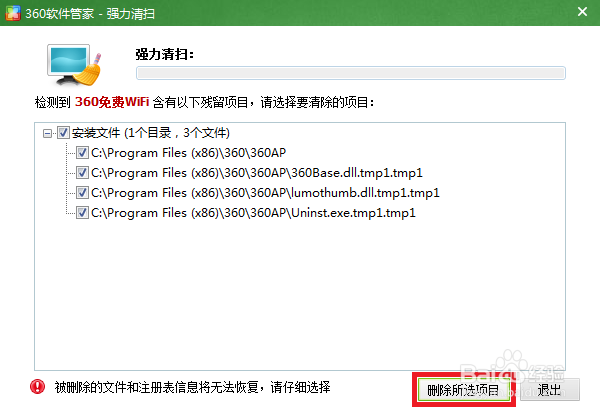Viewport: 600px width, 414px height.
Task: Select the C:\Program Files (x86)\360\360AP path row
Action: click(189, 153)
